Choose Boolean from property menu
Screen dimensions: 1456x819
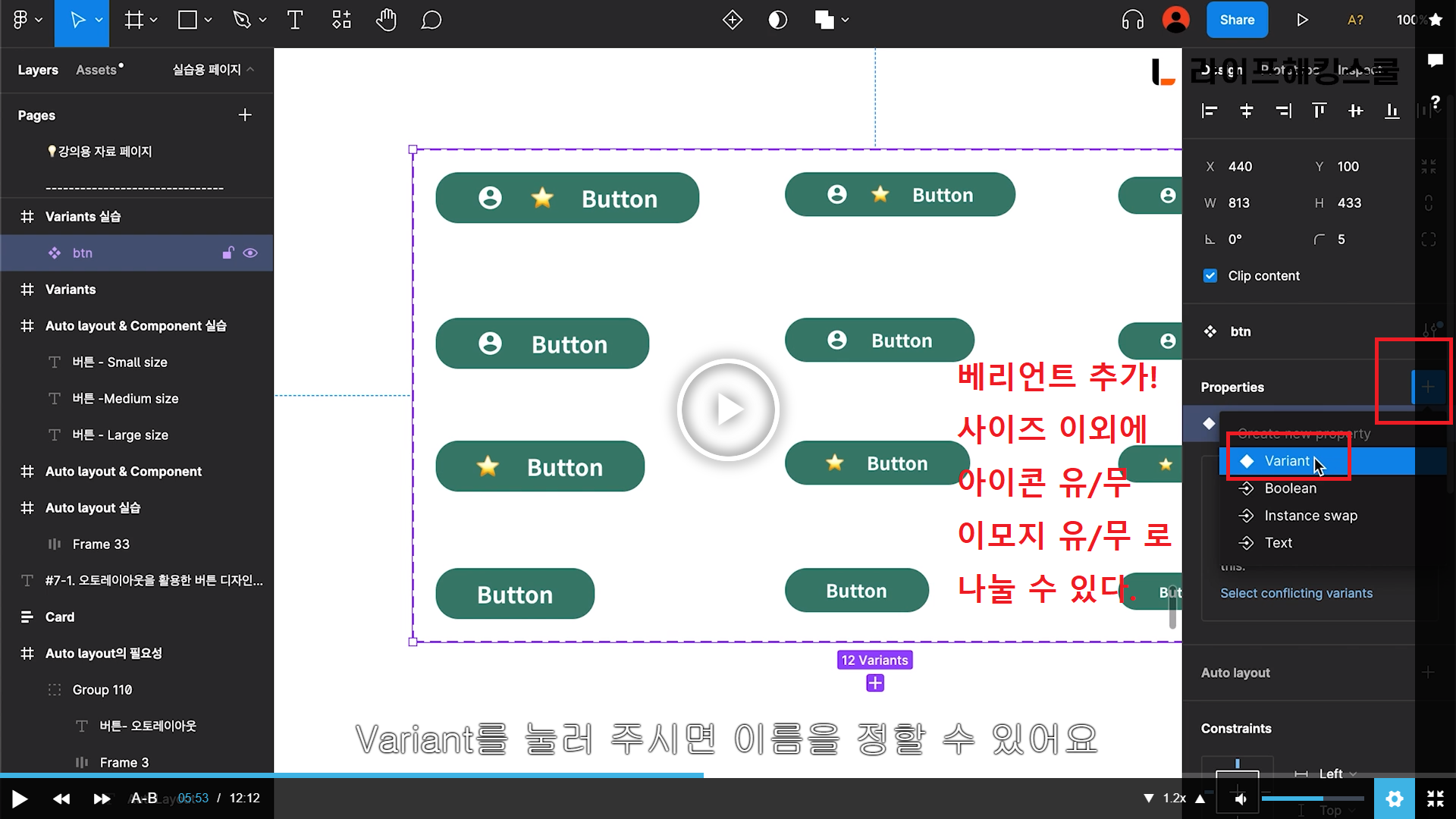1290,488
